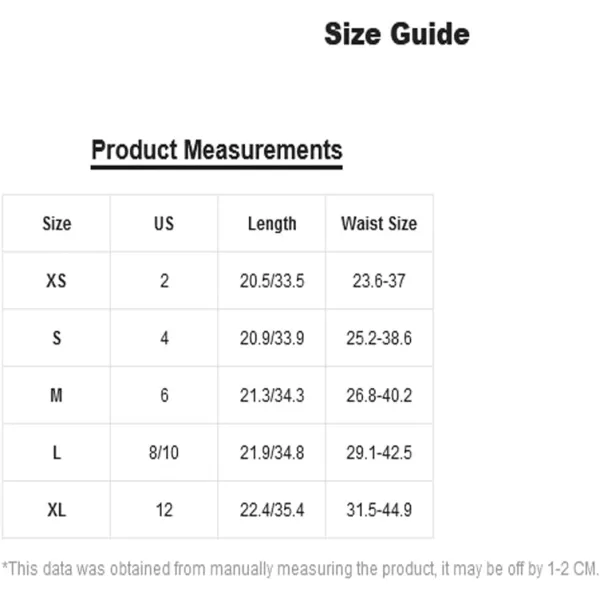Click waist value 29.1-42.5
The width and height of the screenshot is (600, 600).
click(x=379, y=453)
